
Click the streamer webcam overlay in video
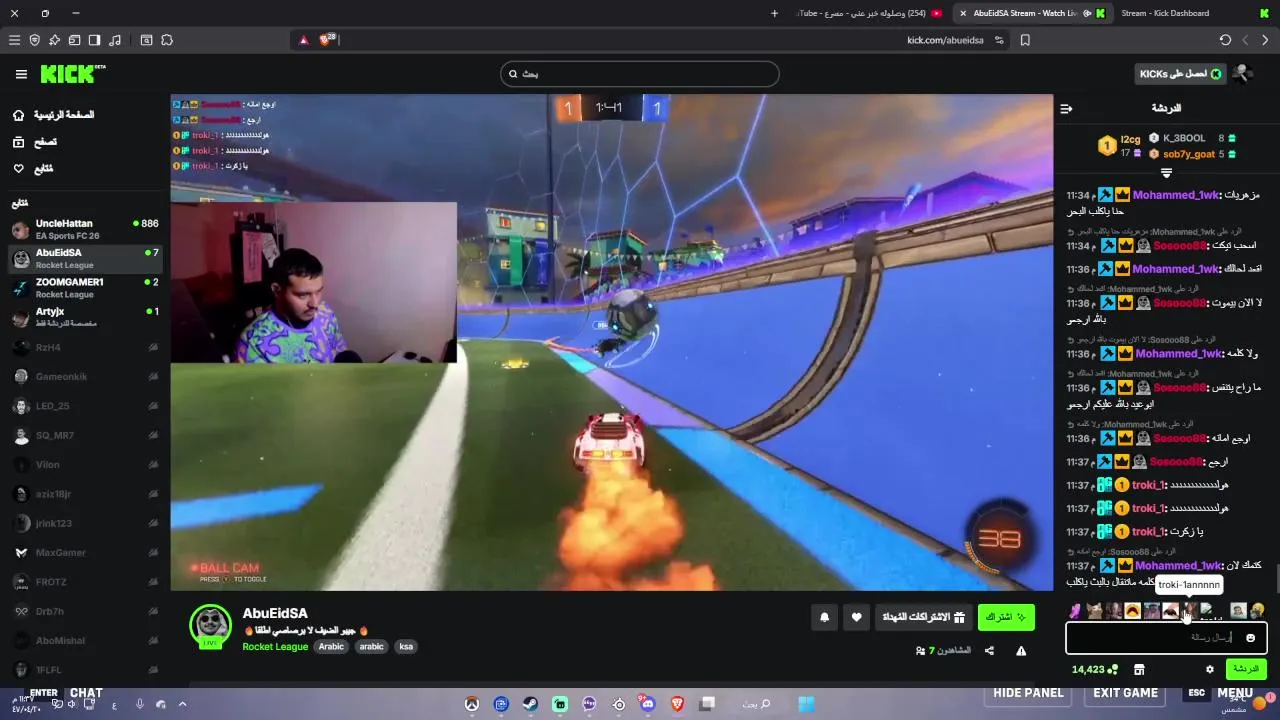coord(313,282)
